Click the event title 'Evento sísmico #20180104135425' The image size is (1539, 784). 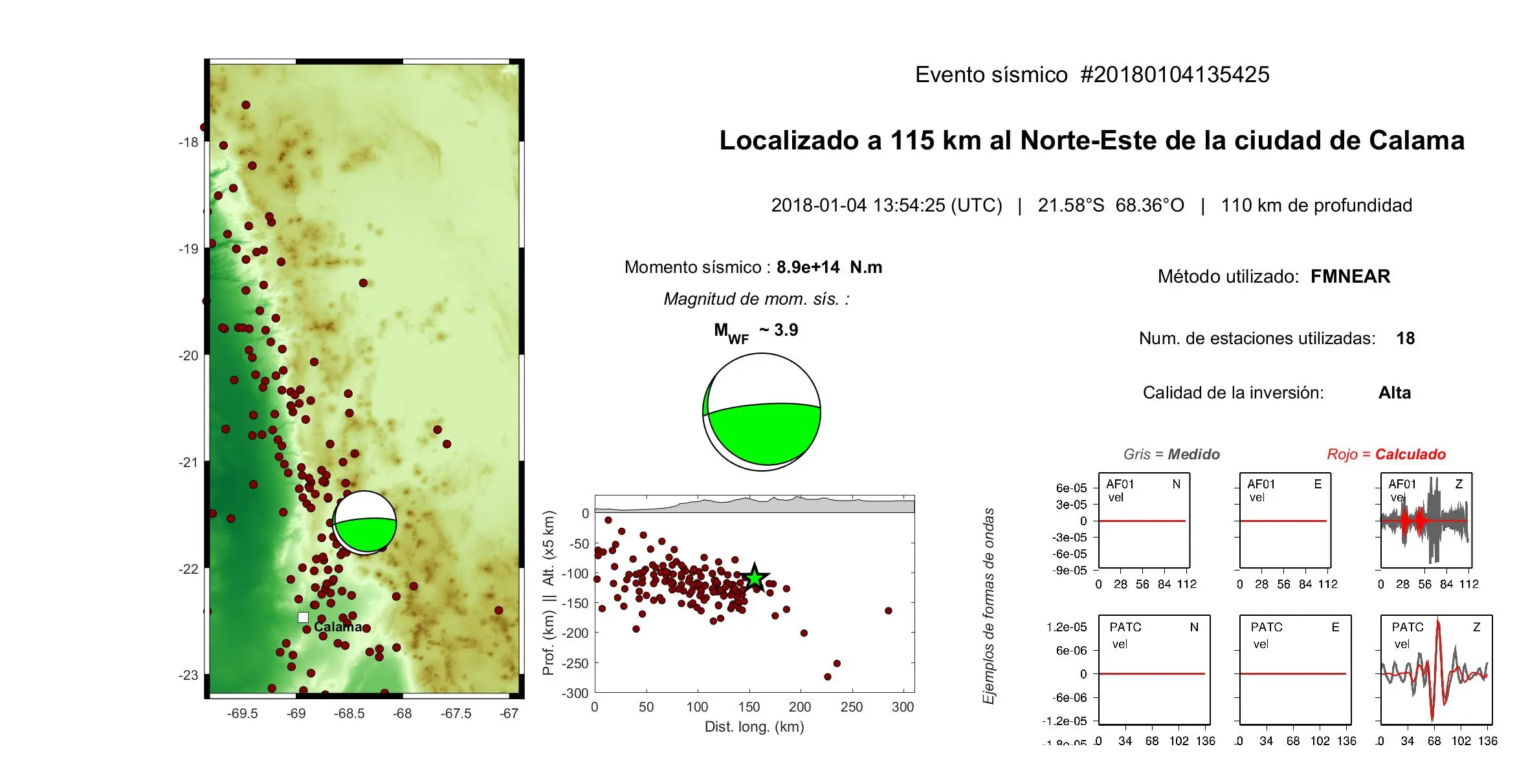tap(1092, 74)
